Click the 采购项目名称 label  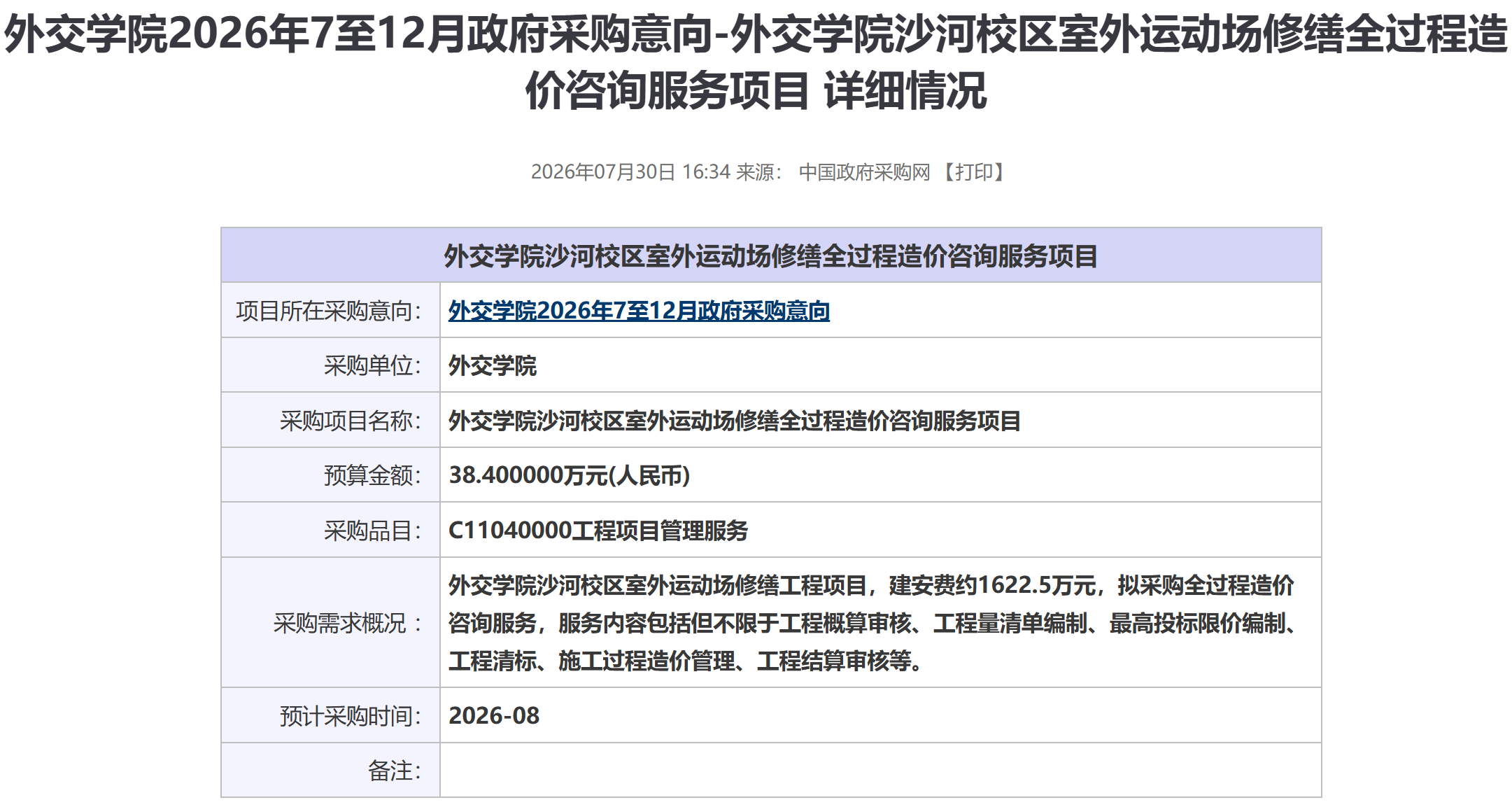click(x=351, y=421)
